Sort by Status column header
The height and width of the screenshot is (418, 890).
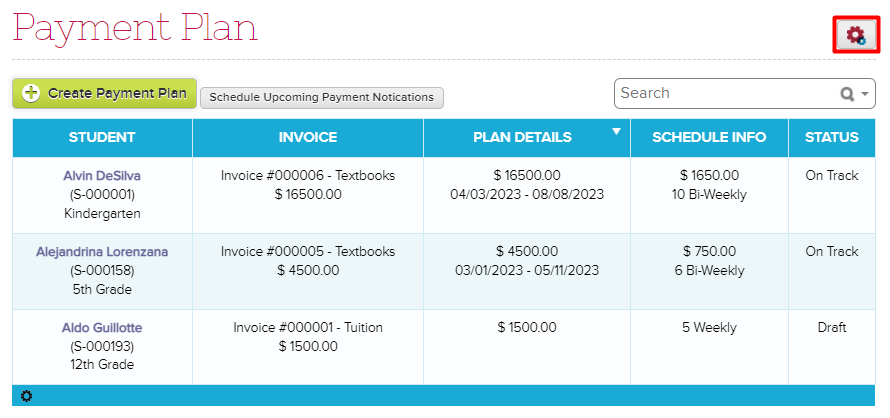pyautogui.click(x=832, y=137)
